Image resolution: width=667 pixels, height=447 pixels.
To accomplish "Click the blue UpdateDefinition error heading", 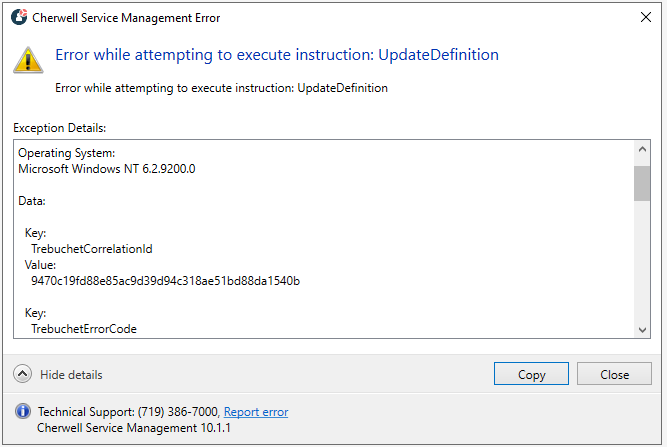I will [276, 55].
